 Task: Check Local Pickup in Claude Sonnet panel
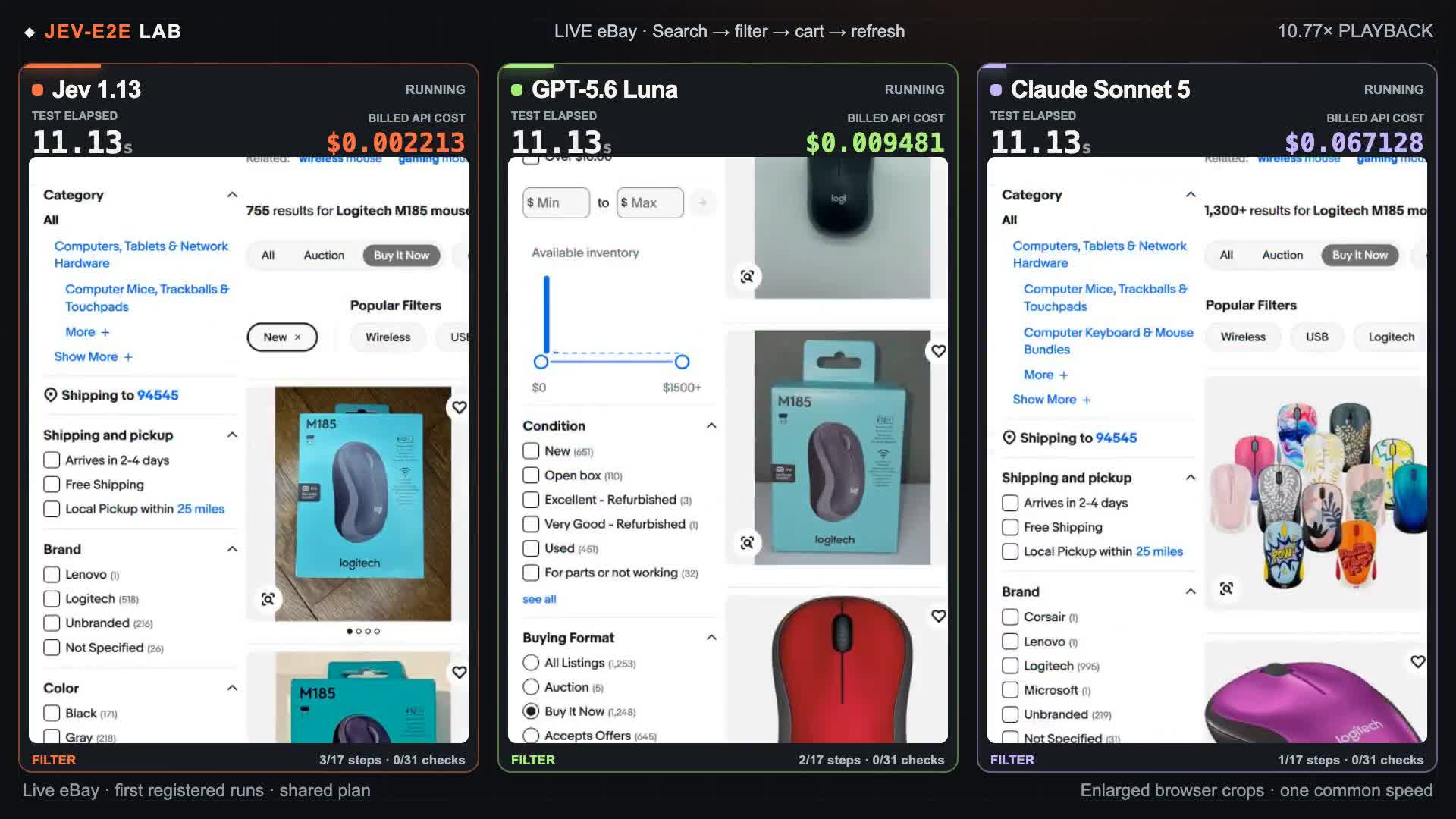click(1010, 551)
